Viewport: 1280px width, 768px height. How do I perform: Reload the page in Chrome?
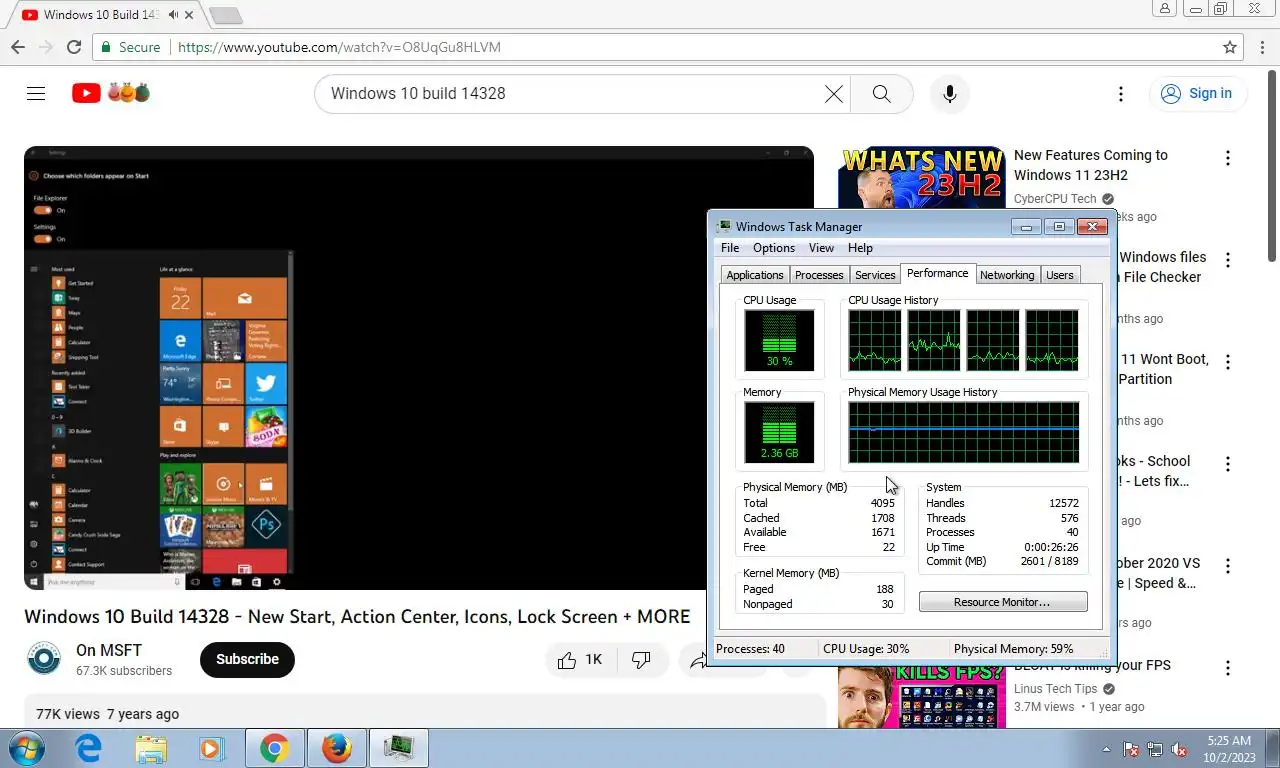[74, 47]
